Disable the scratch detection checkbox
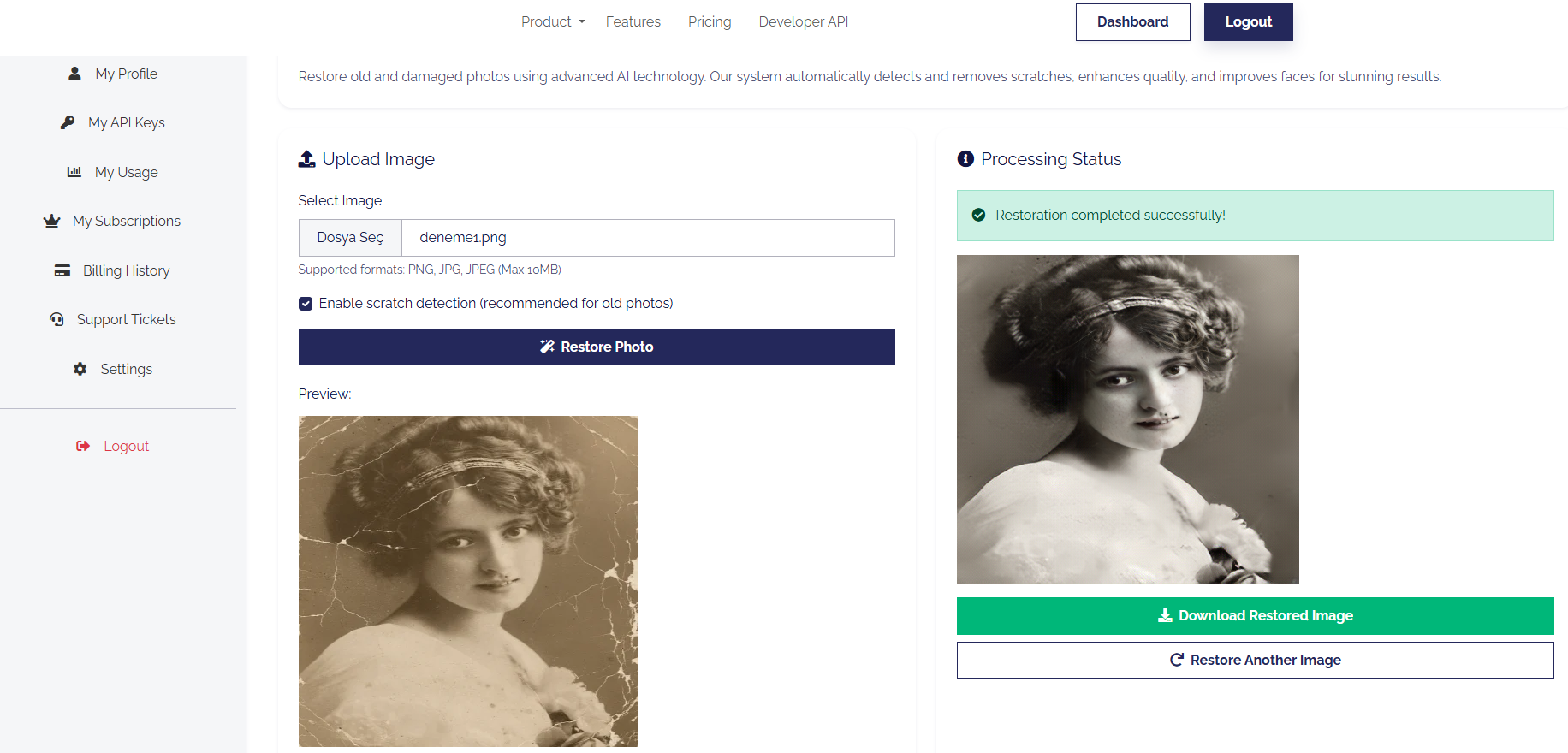The width and height of the screenshot is (1568, 753). (x=306, y=304)
